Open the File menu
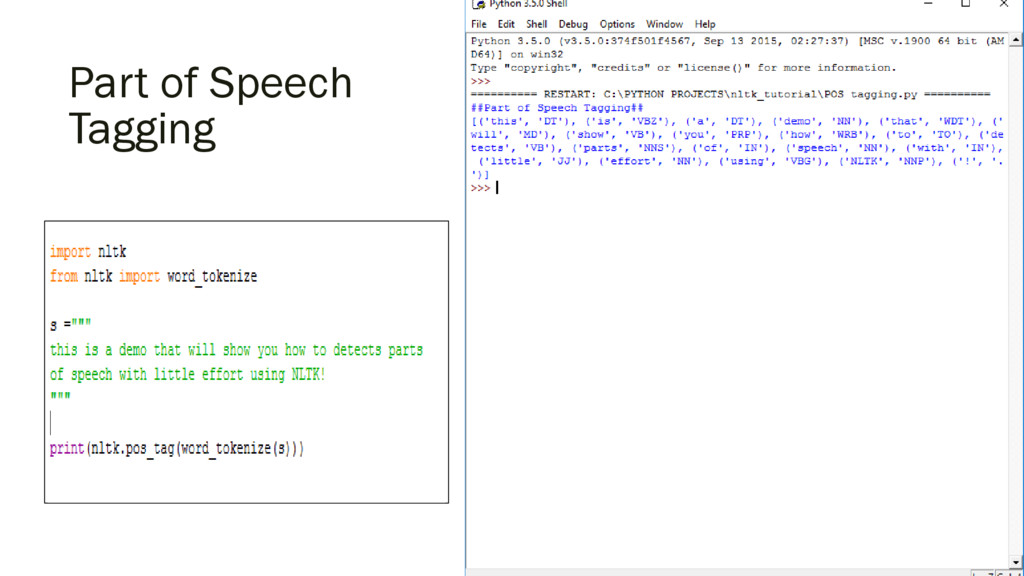Viewport: 1024px width, 576px height. tap(479, 24)
